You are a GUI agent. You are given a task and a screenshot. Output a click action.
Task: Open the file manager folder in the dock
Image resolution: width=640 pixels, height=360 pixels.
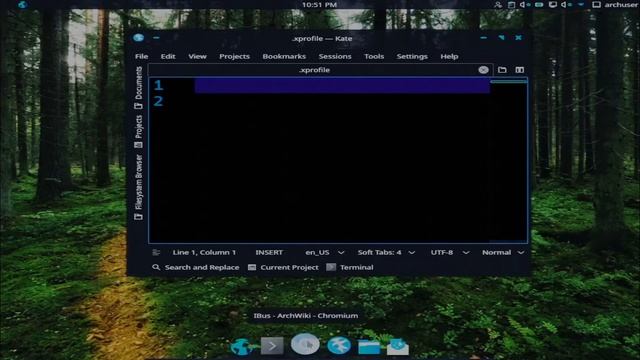pyautogui.click(x=369, y=347)
